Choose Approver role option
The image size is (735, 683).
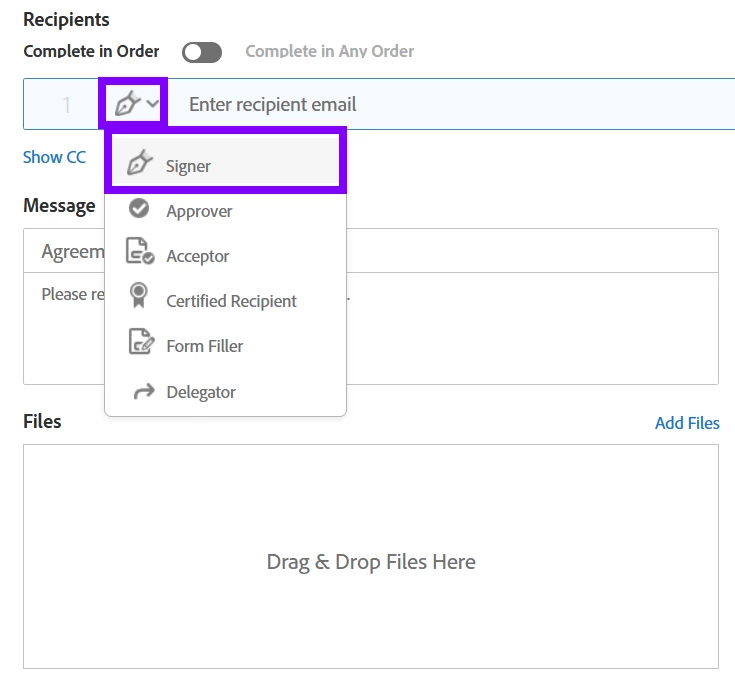pyautogui.click(x=225, y=211)
